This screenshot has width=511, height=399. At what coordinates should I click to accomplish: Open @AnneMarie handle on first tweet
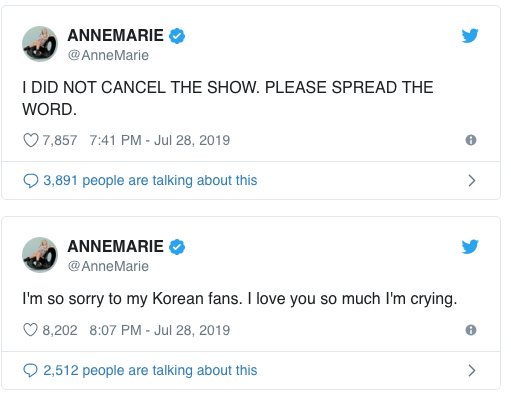[x=108, y=55]
